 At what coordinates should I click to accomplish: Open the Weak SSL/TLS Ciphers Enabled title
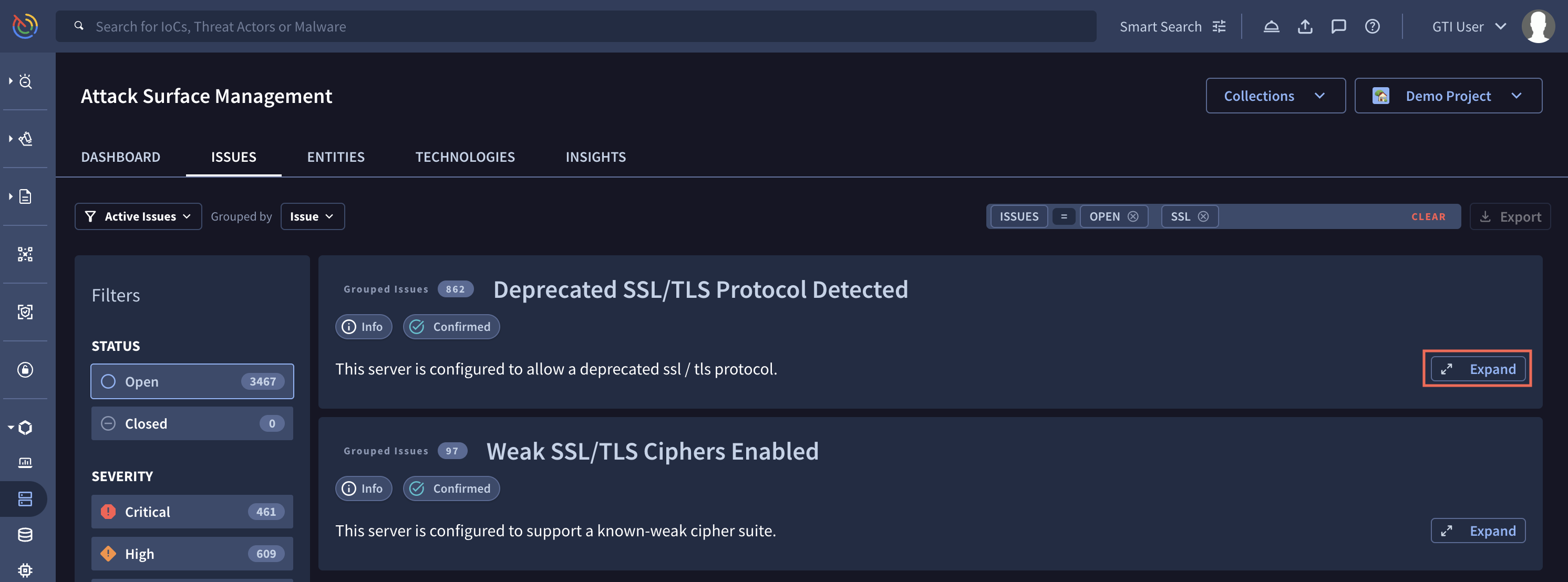(x=653, y=451)
